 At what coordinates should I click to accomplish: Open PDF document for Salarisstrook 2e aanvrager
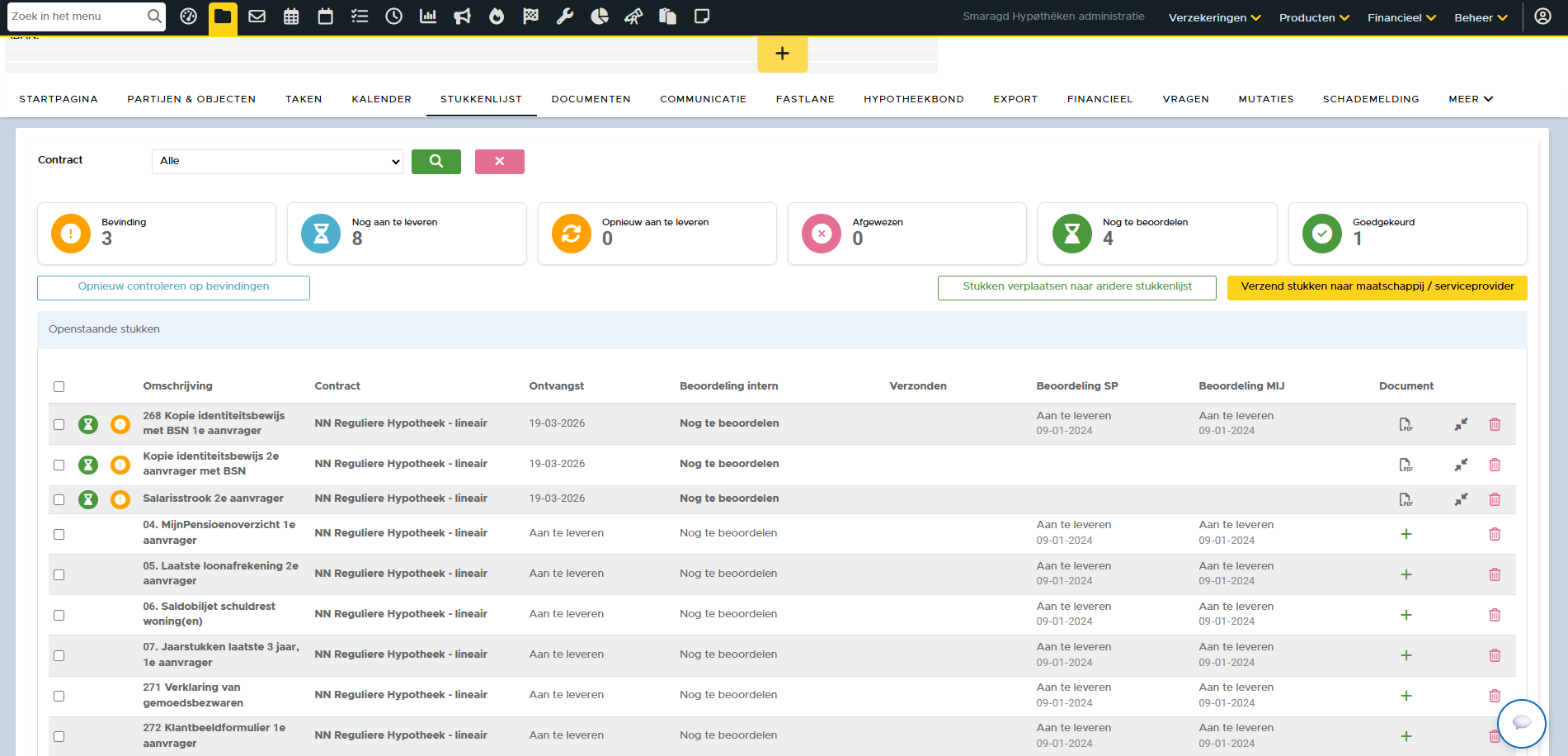coord(1406,499)
